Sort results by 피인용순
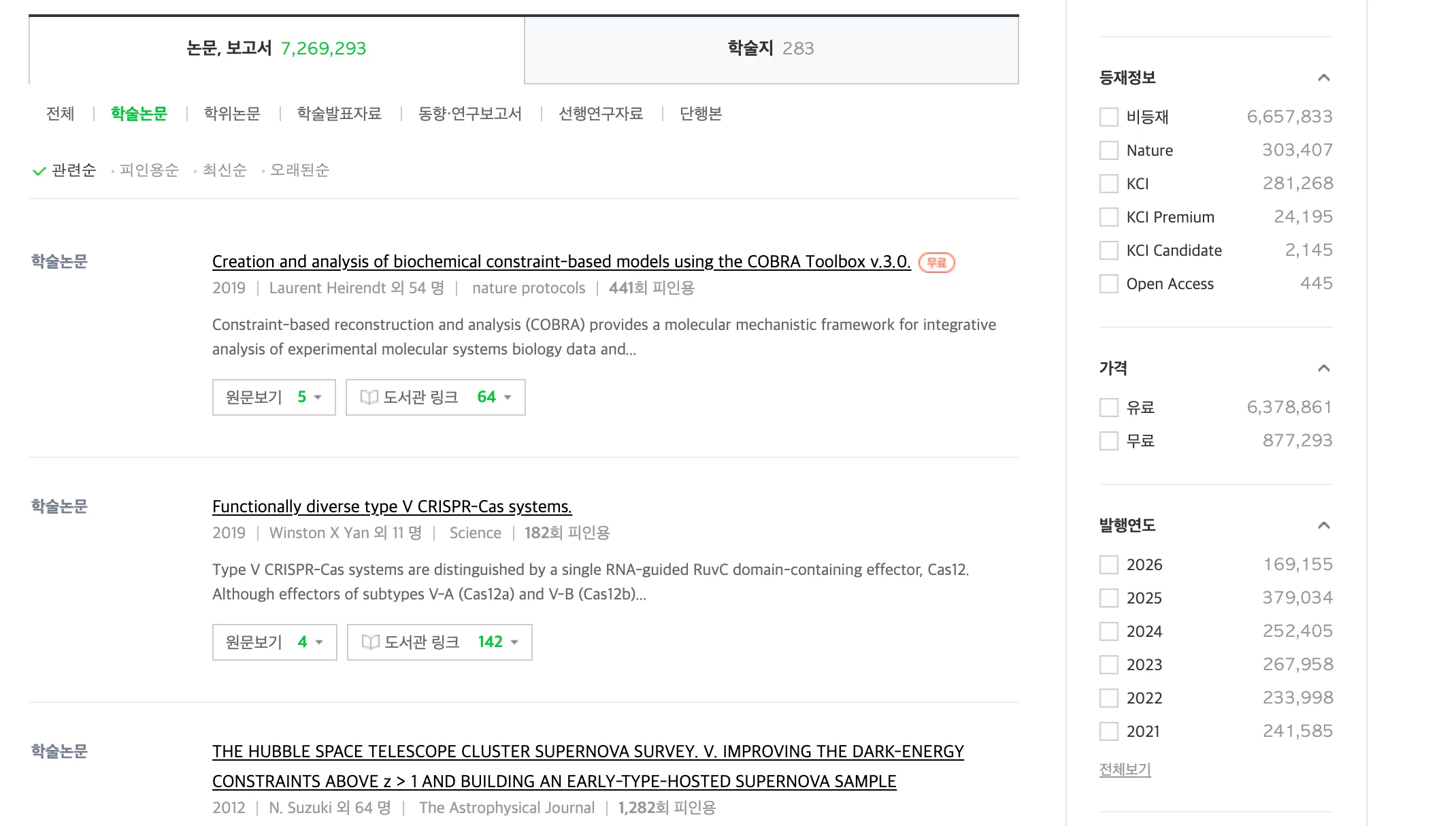 (149, 170)
